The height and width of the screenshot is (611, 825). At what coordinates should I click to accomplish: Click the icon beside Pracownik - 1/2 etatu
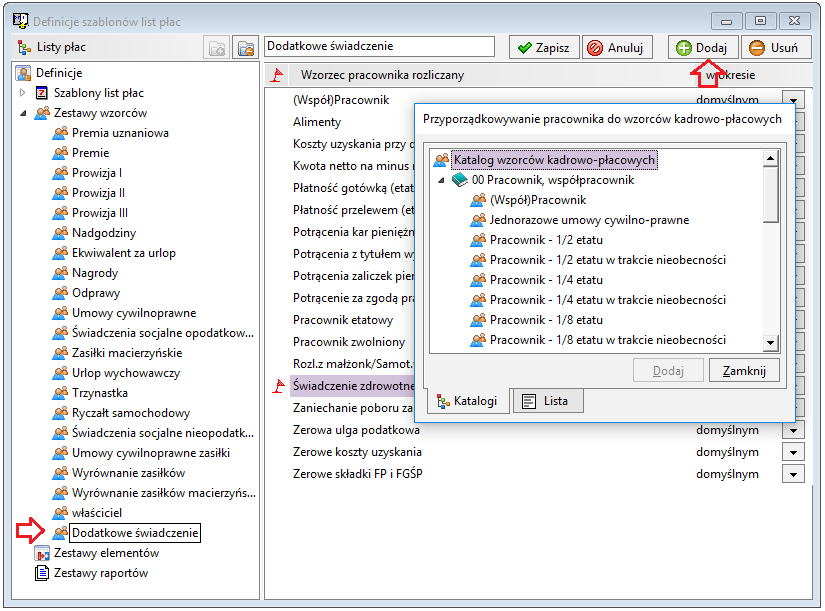tap(478, 240)
